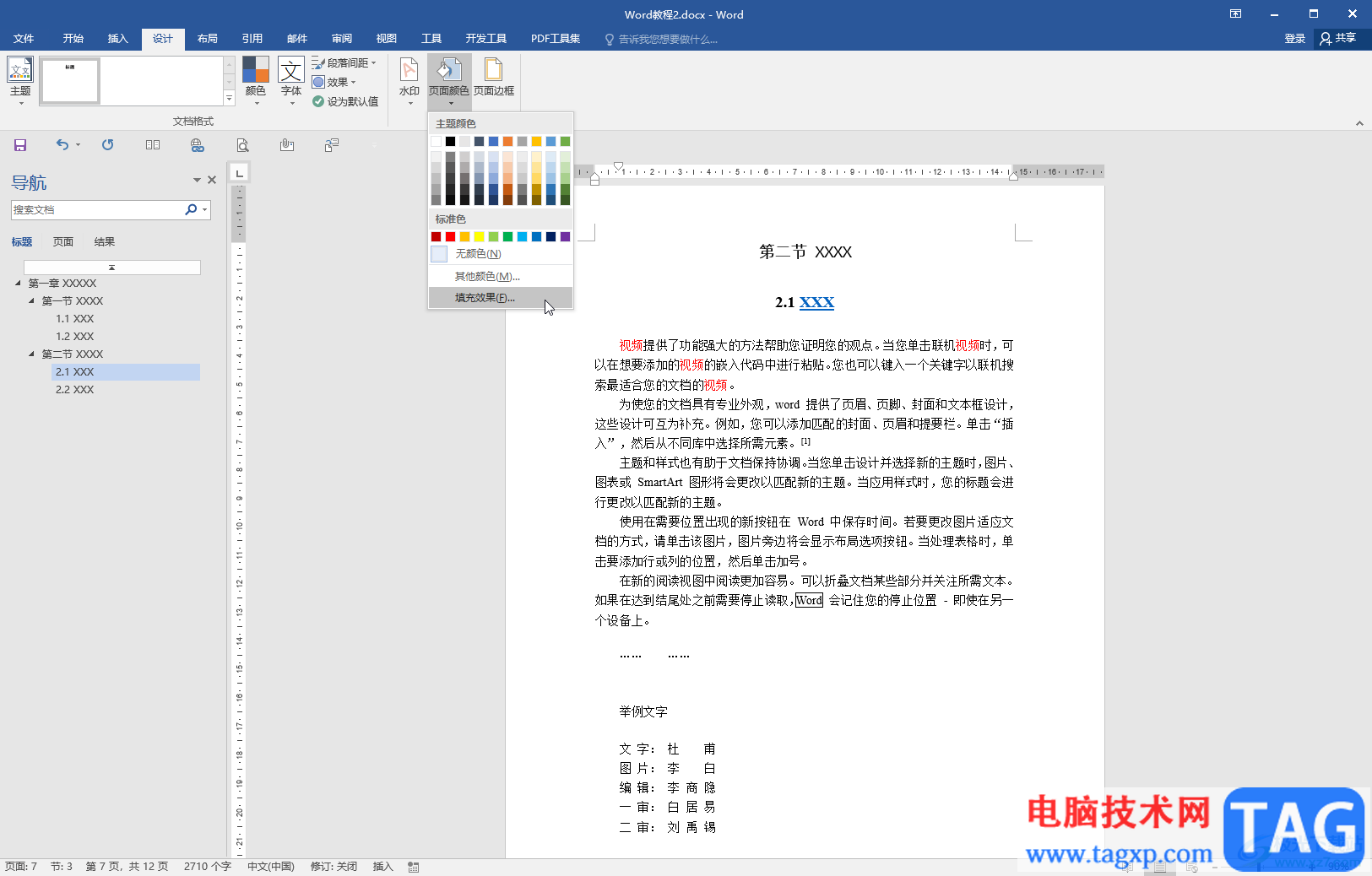Switch to the 引用 references tab
Image resolution: width=1372 pixels, height=876 pixels.
[x=252, y=39]
